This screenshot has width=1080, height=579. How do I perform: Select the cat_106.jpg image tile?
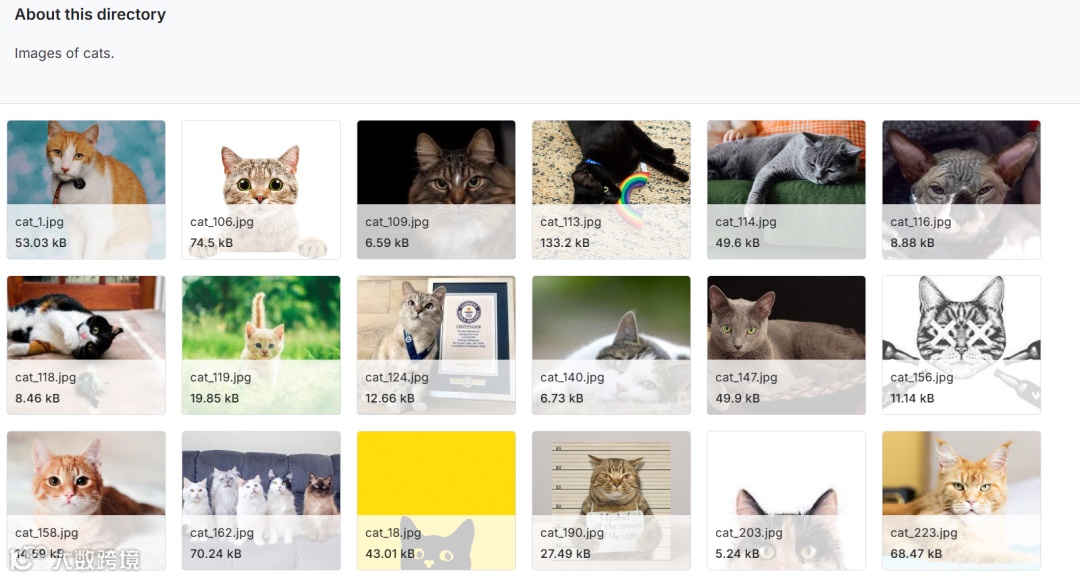point(261,190)
